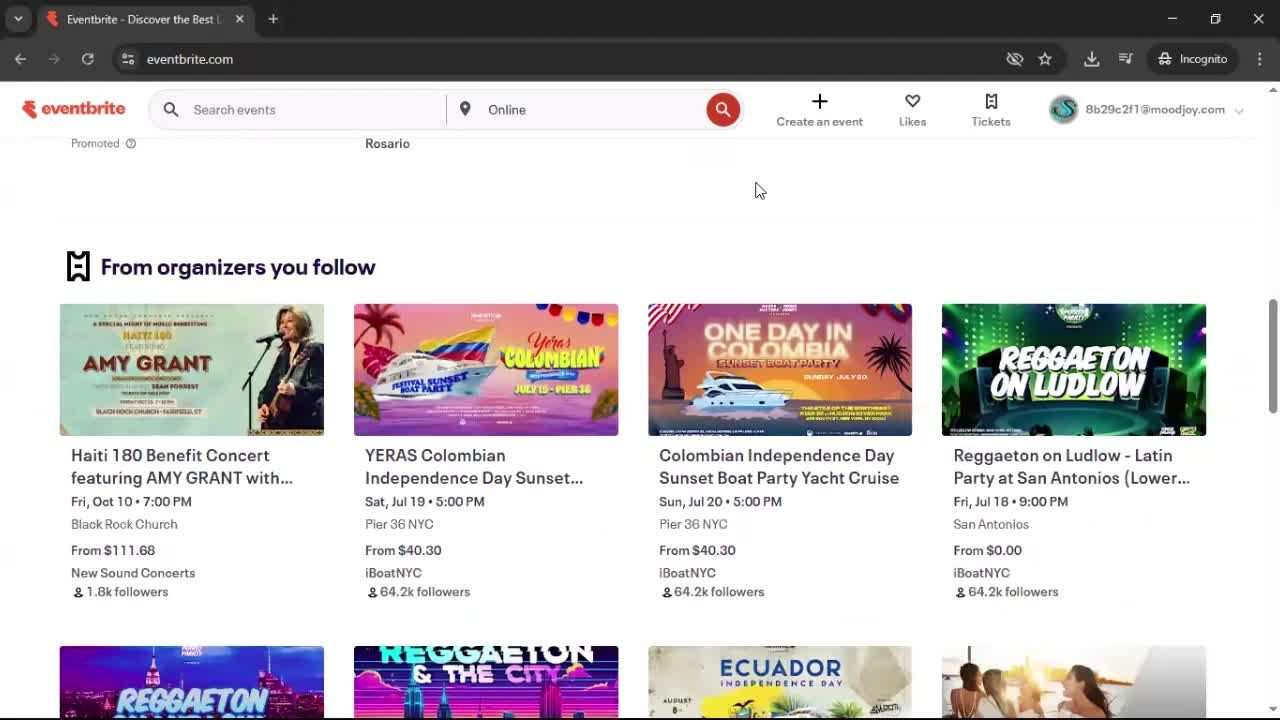Click the tracking protection eye icon
1280x720 pixels.
coord(1015,59)
